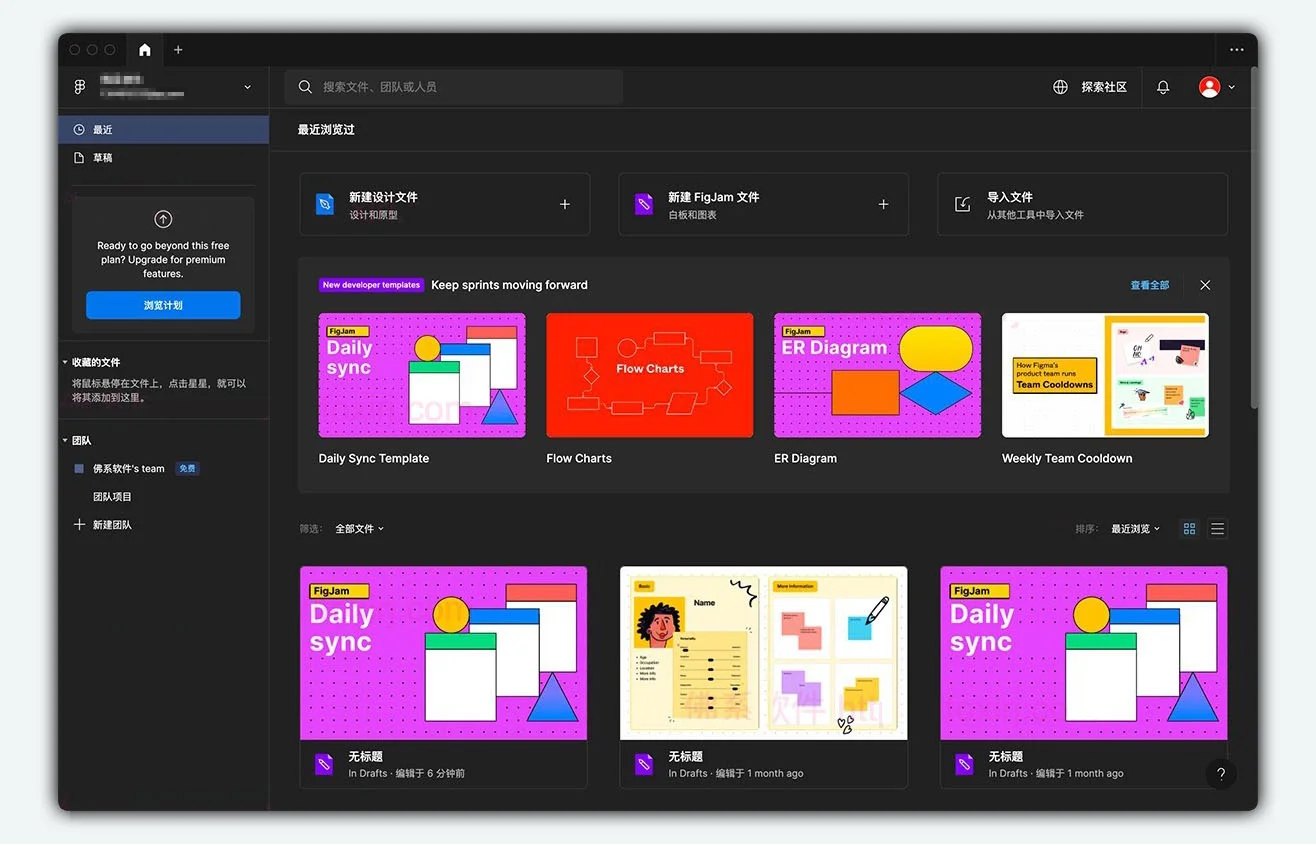Open file edited 6 分钟前 thumbnail
The image size is (1316, 844).
tap(443, 653)
